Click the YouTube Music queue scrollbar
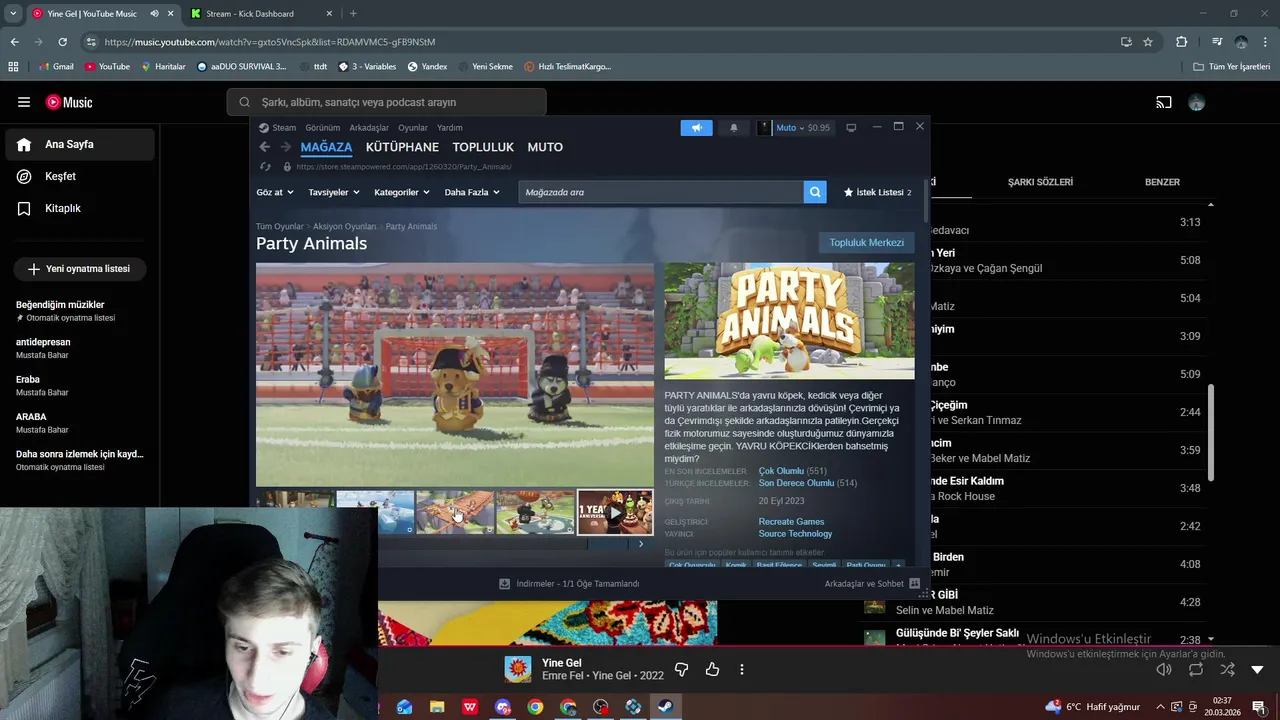The width and height of the screenshot is (1280, 720). pos(1211,432)
